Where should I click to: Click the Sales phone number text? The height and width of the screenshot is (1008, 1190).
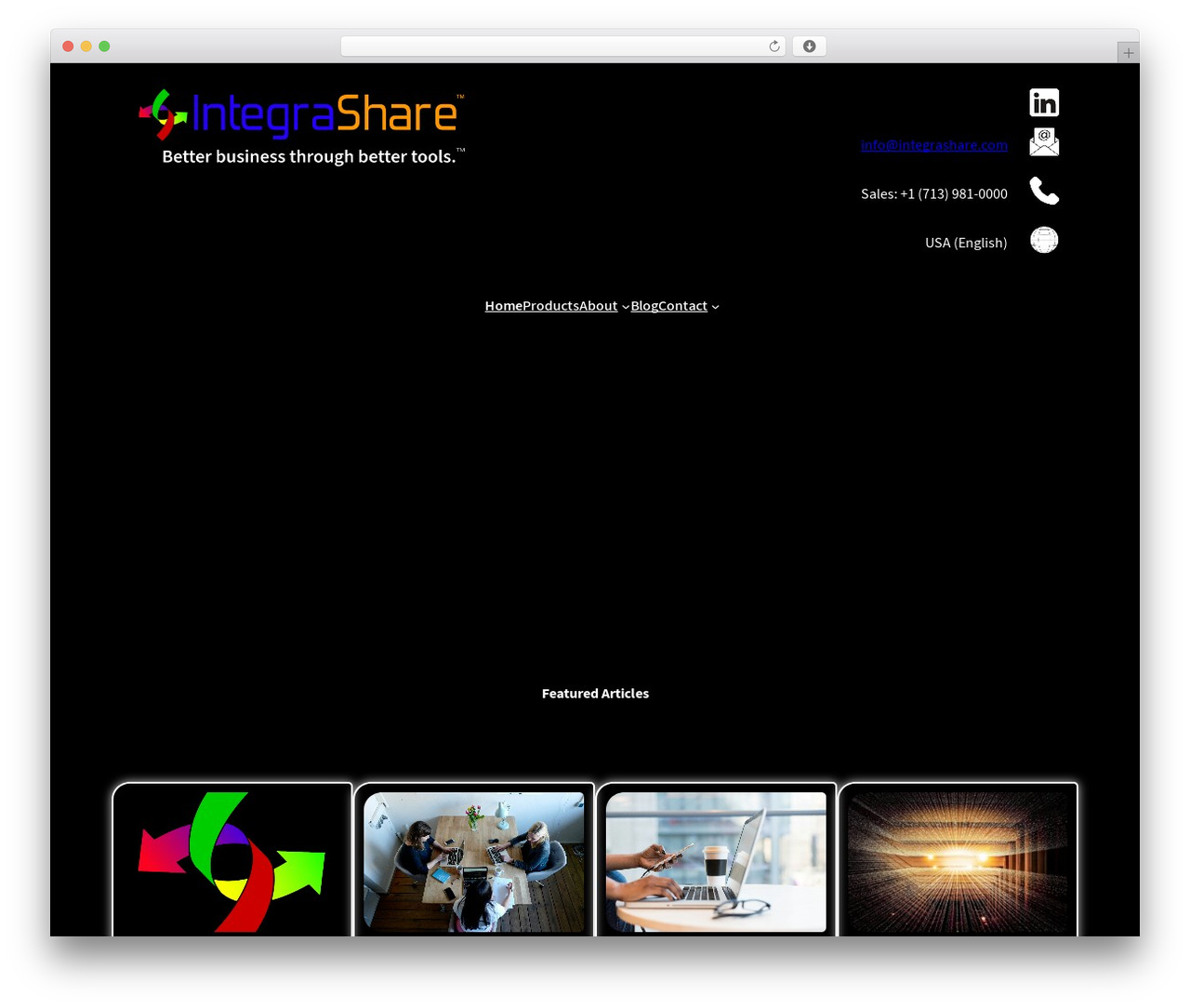click(x=933, y=193)
